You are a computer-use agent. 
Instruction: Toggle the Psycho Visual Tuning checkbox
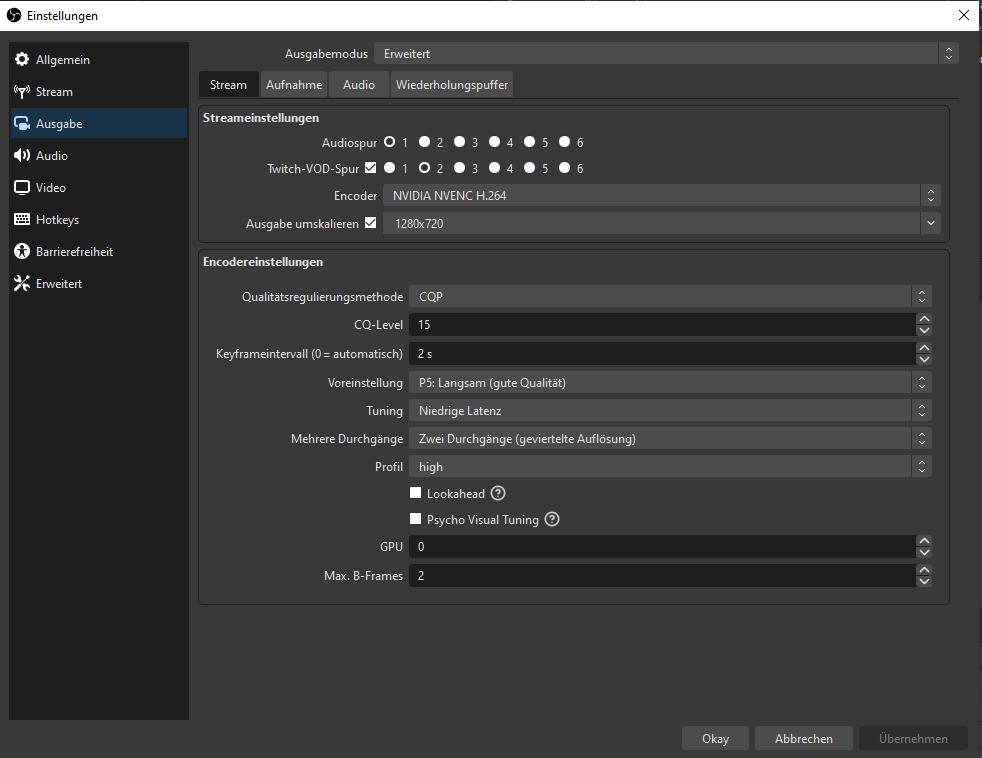click(x=416, y=520)
